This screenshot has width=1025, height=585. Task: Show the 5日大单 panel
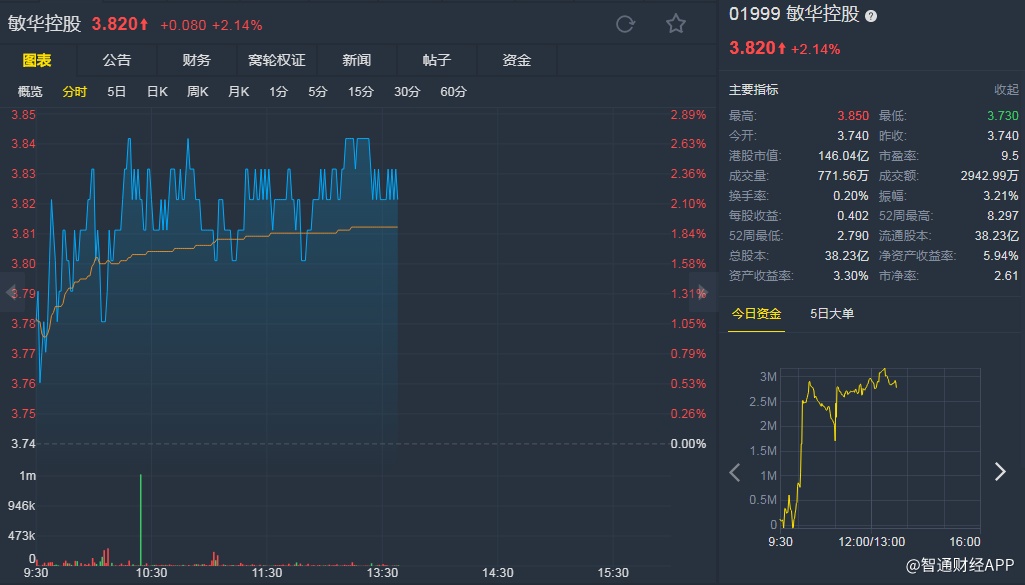pos(832,314)
